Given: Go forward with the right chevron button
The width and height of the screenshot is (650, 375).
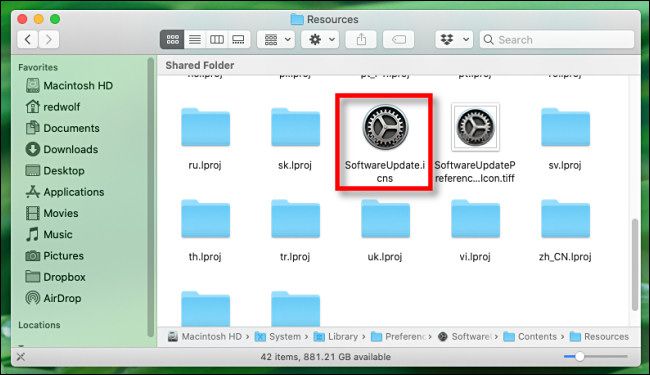Looking at the screenshot, I should click(x=49, y=40).
